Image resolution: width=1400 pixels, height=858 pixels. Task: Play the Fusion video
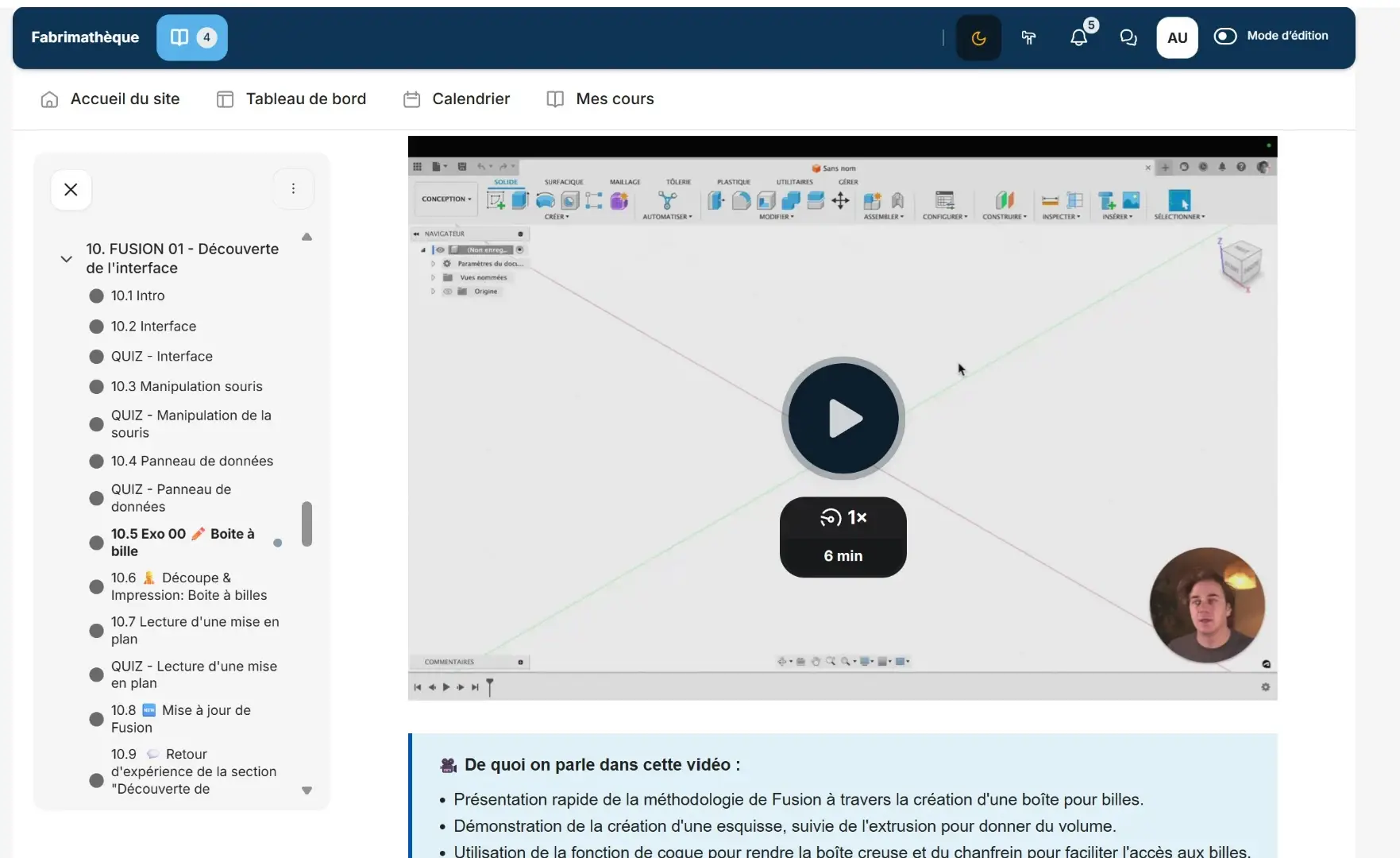(843, 418)
